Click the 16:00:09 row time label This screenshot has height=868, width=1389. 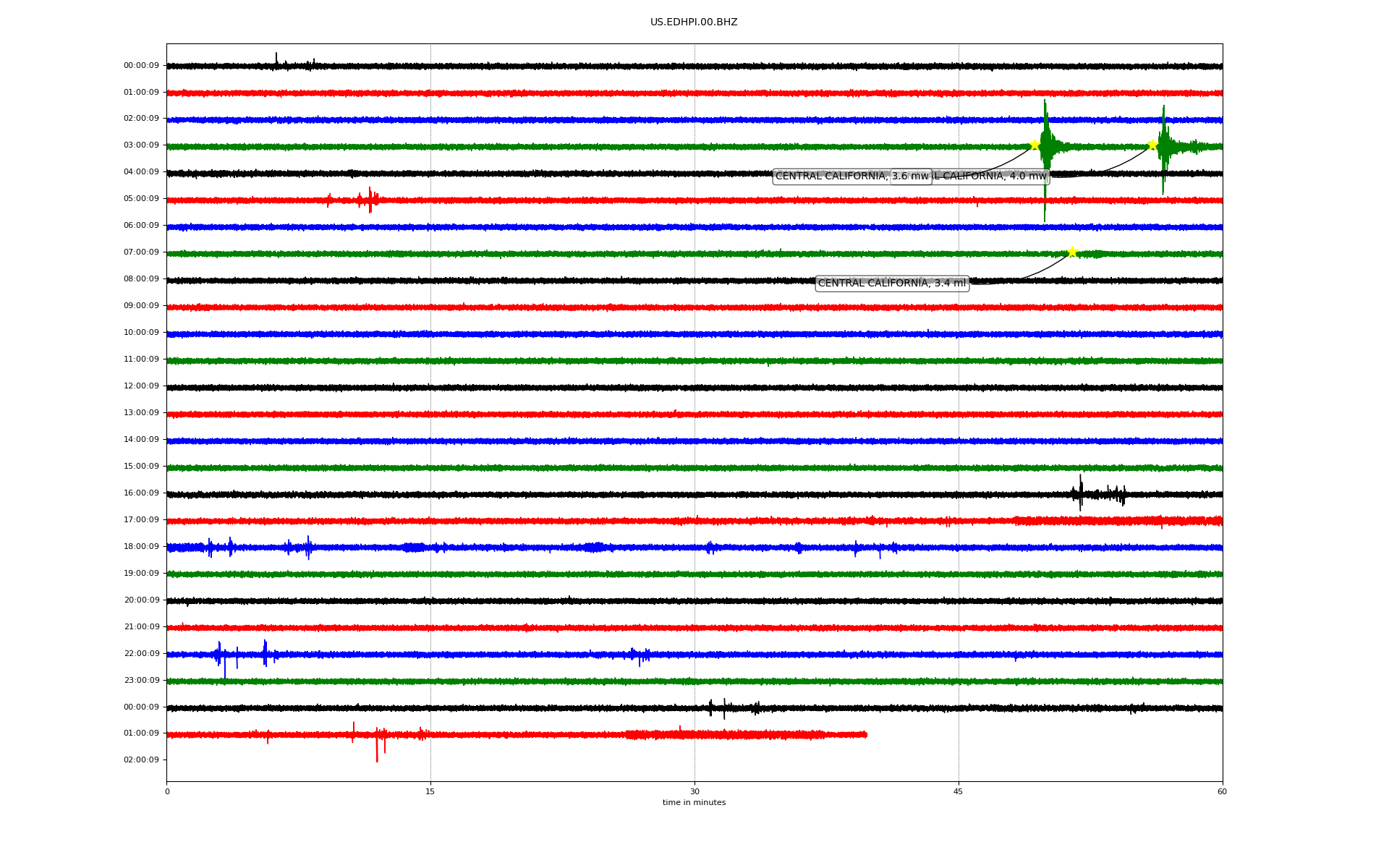[x=141, y=493]
